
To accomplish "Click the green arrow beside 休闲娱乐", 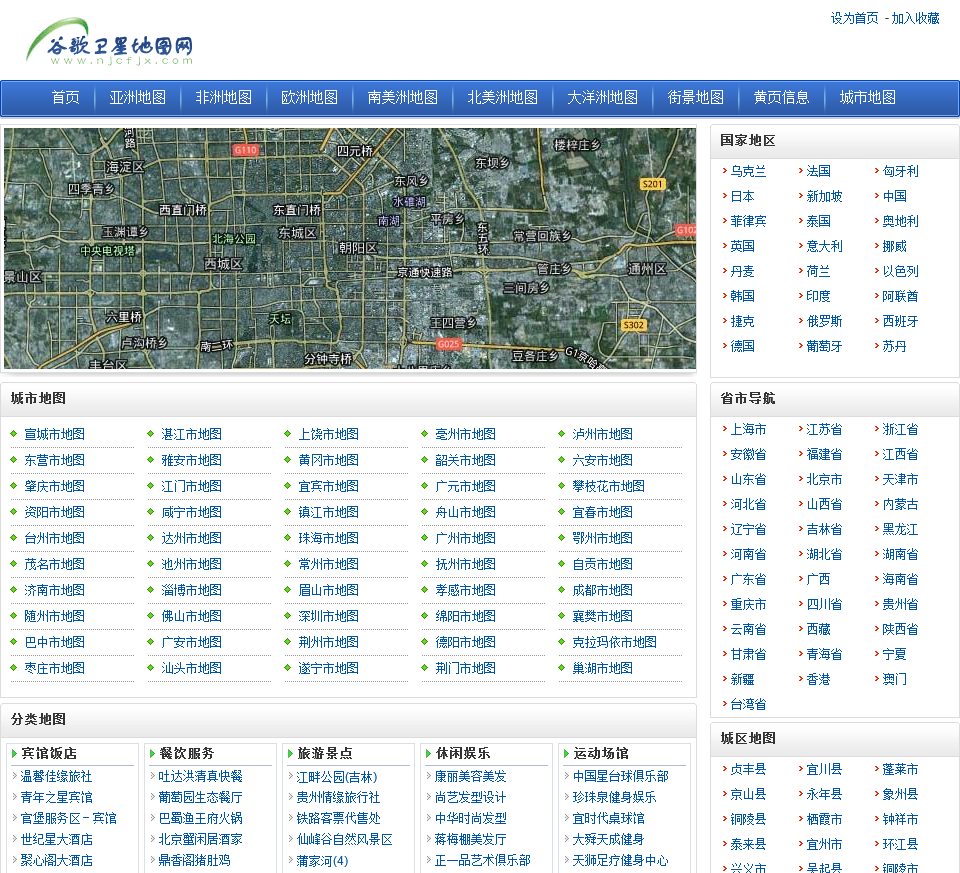I will [428, 754].
